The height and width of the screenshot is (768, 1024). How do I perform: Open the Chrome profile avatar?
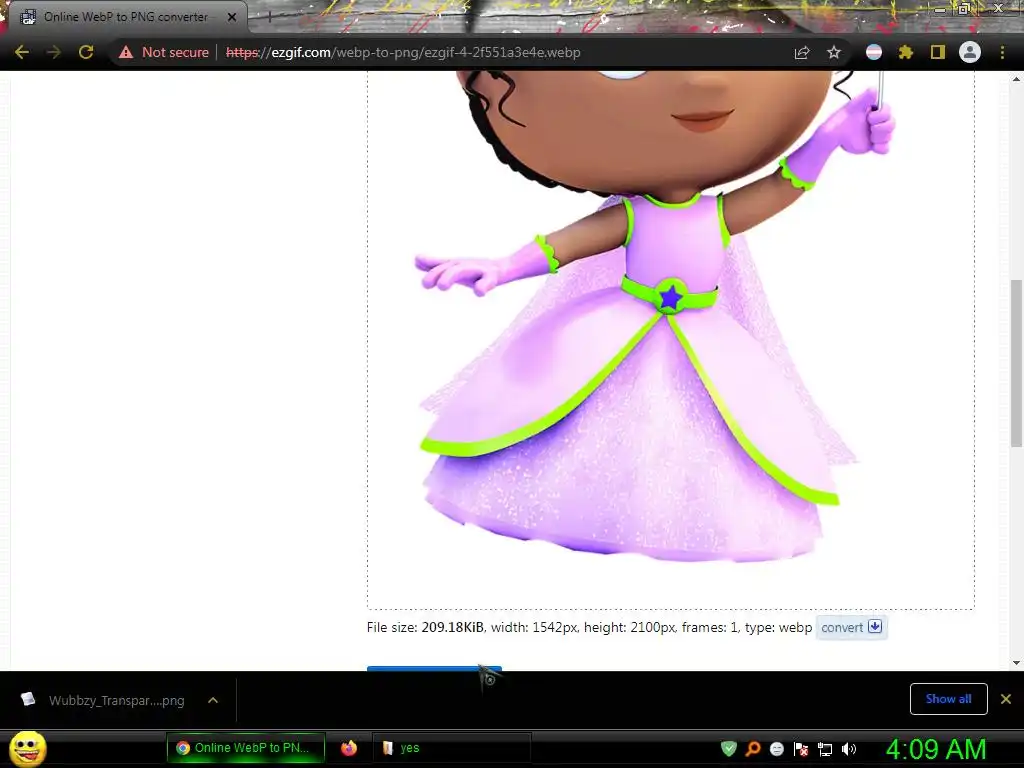[970, 52]
